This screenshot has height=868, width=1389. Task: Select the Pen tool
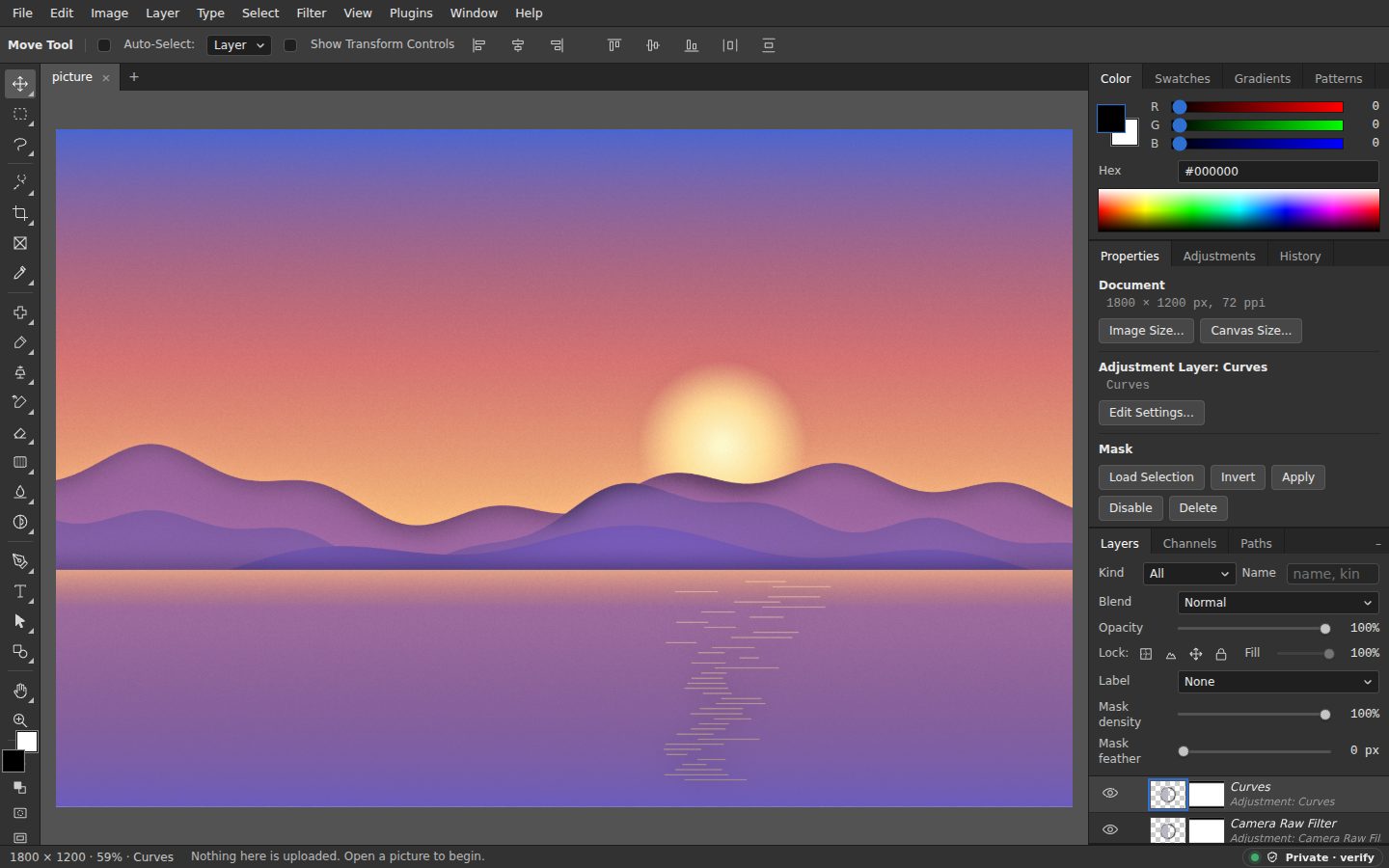(19, 561)
